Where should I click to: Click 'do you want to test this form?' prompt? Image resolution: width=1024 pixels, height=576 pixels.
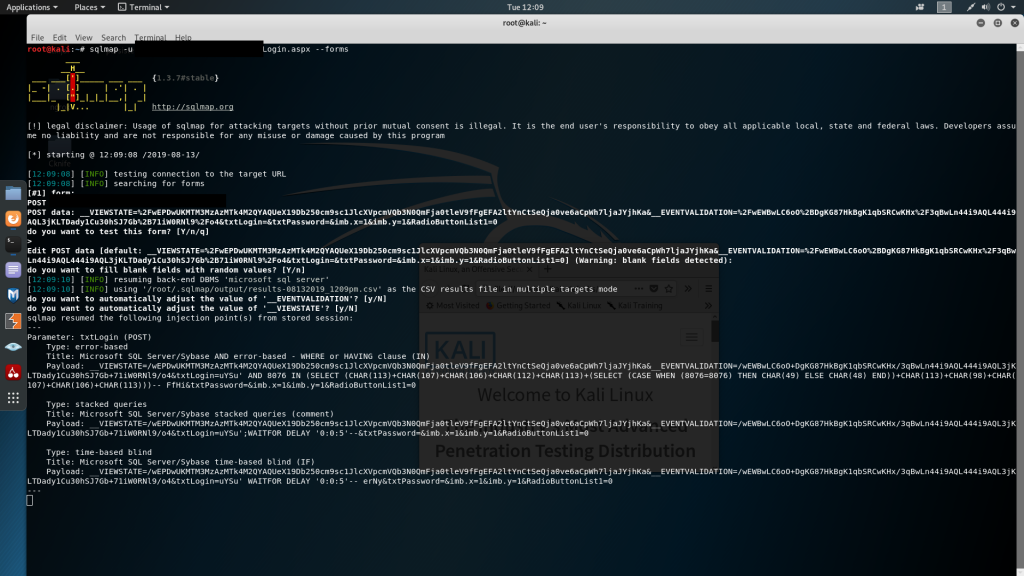coord(118,231)
